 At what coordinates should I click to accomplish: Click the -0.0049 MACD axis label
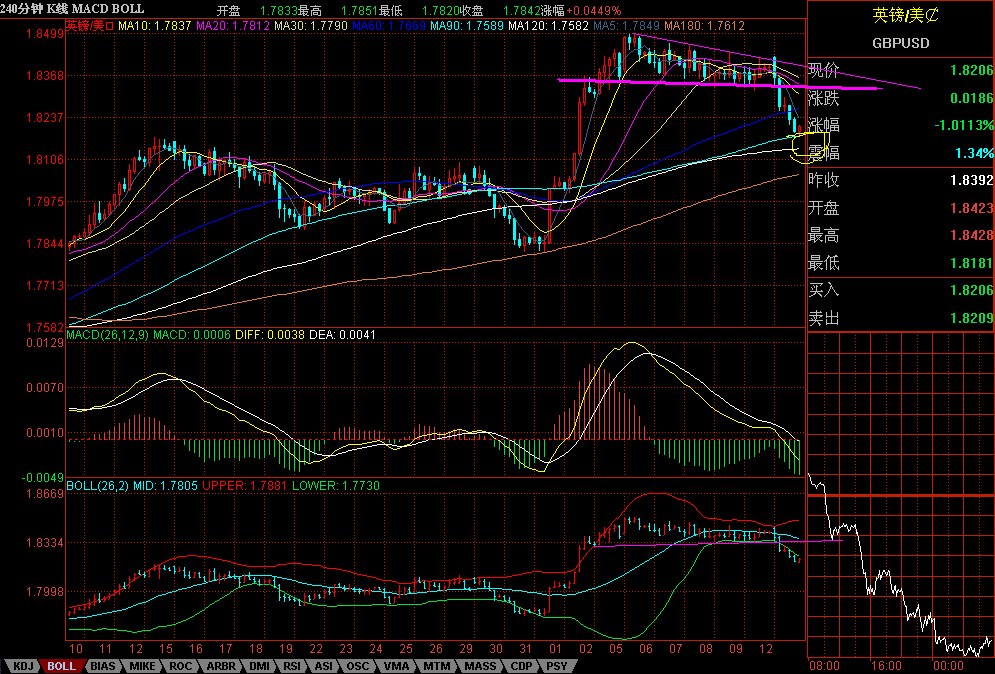pos(43,477)
